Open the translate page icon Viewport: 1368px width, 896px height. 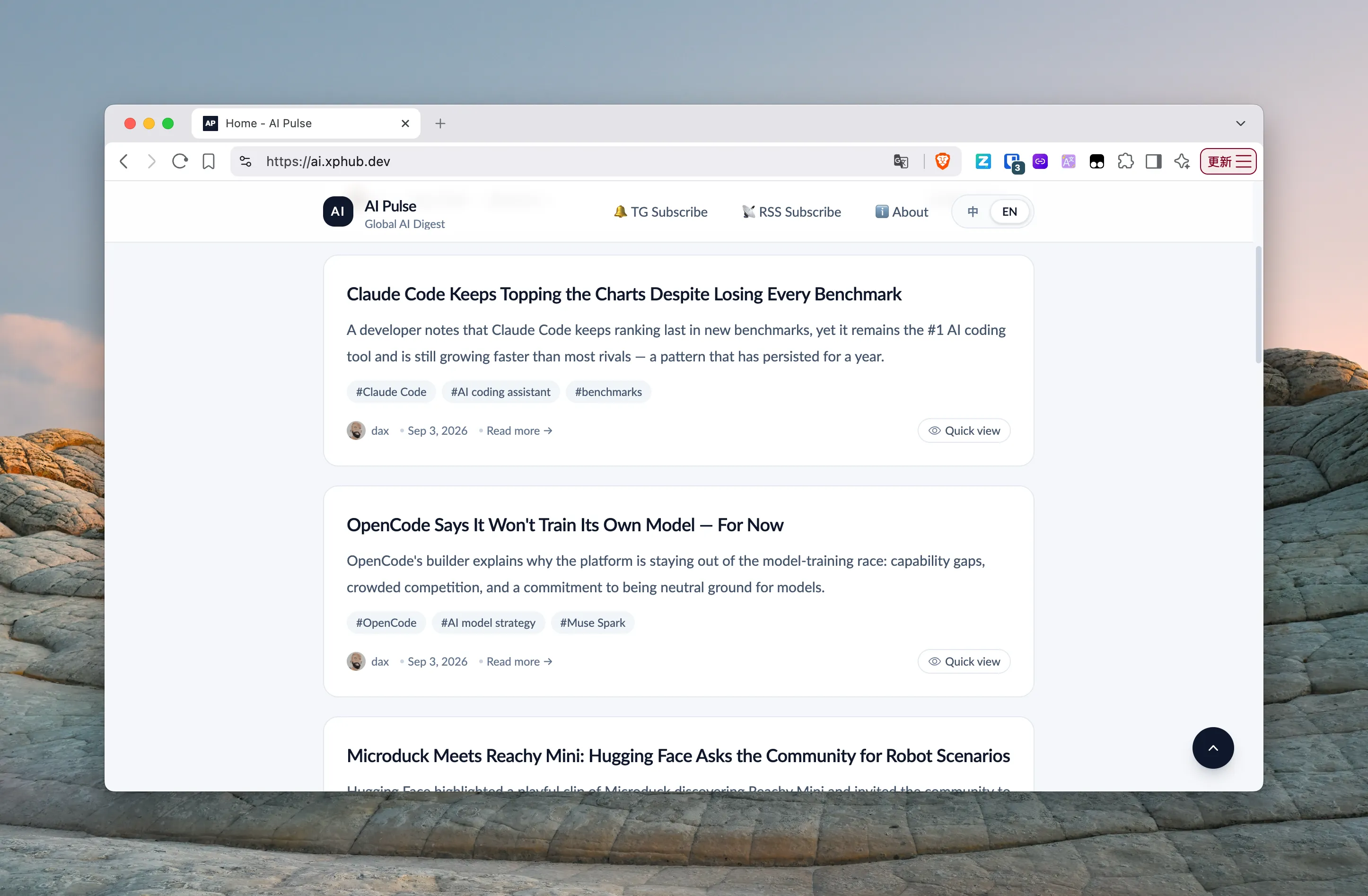tap(901, 161)
